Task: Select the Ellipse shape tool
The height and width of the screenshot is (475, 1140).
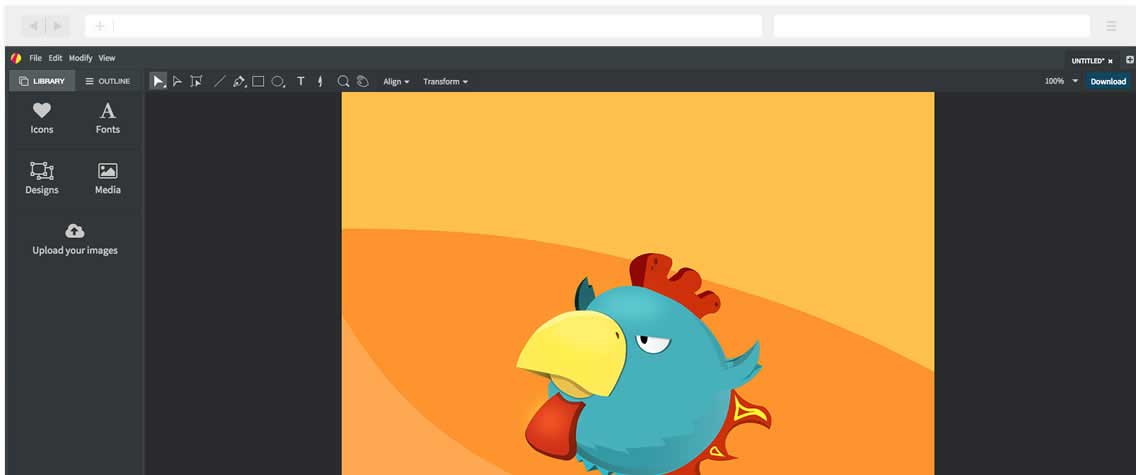Action: pos(278,81)
